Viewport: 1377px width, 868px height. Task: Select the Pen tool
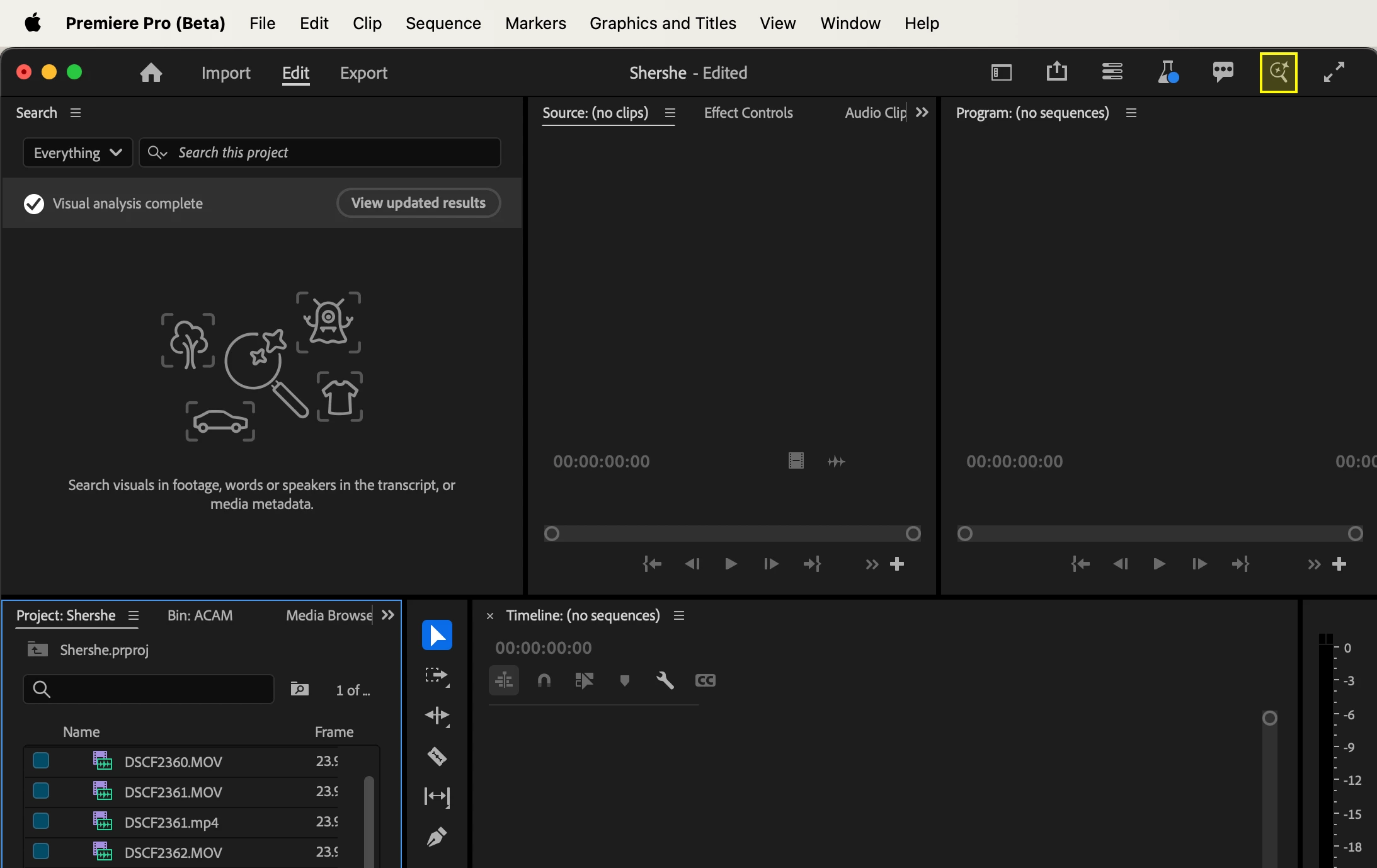pyautogui.click(x=437, y=837)
